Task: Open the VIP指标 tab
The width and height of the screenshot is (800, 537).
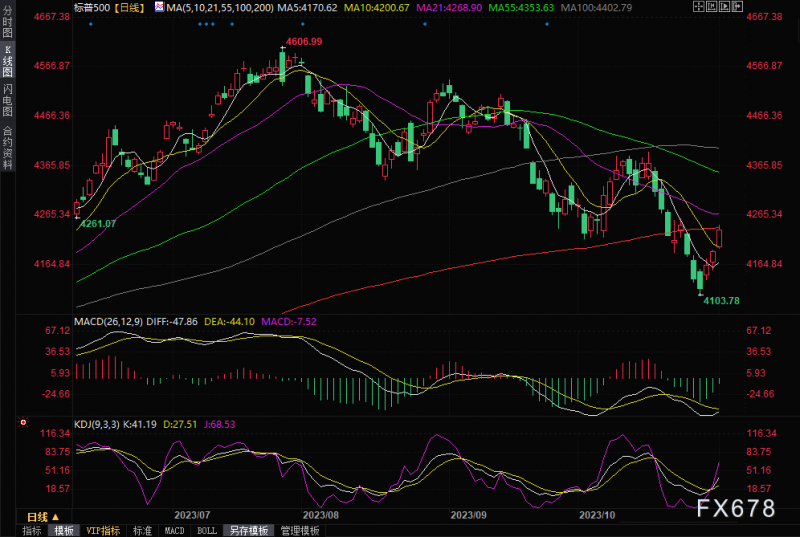Action: pos(102,530)
